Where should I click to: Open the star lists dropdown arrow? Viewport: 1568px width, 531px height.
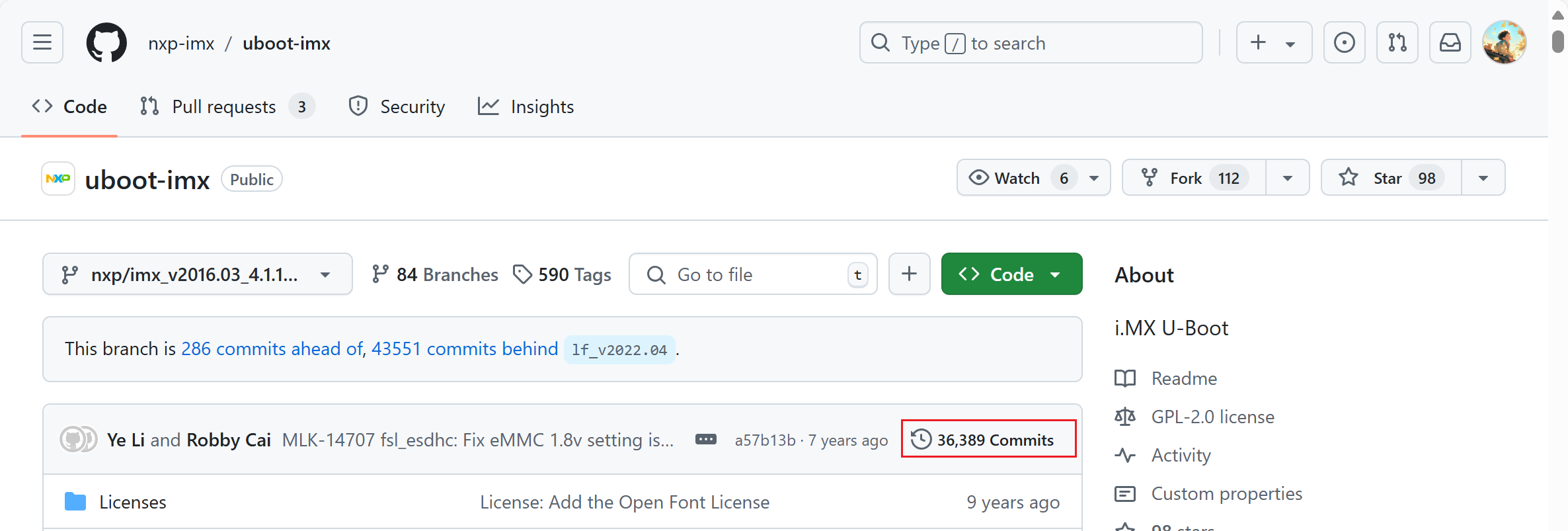(1483, 178)
